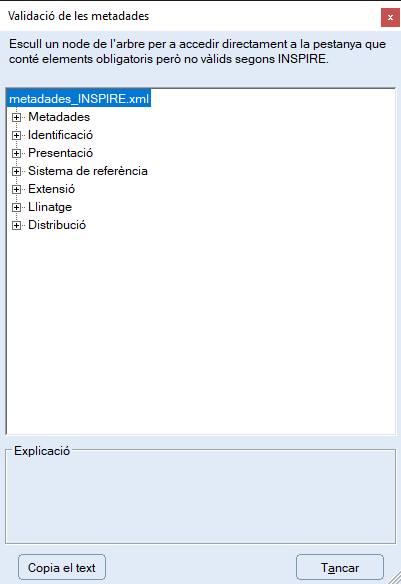Click the Tancar button
Screen dimensions: 401x584
point(340,567)
